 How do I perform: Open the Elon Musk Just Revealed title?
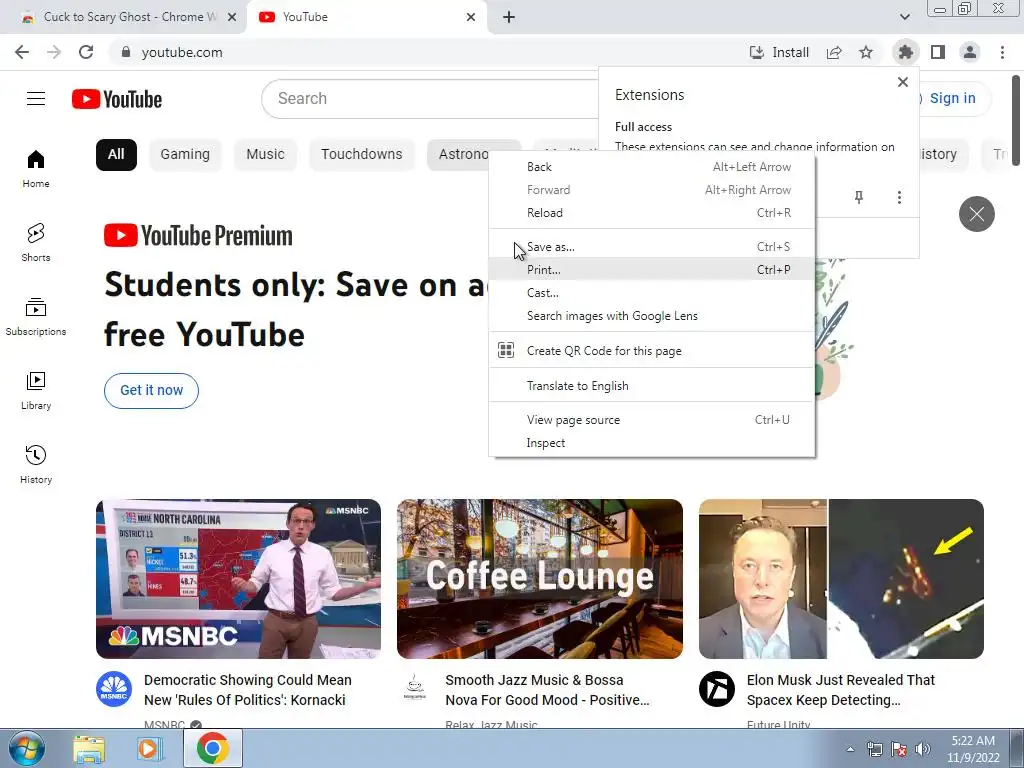click(x=840, y=690)
